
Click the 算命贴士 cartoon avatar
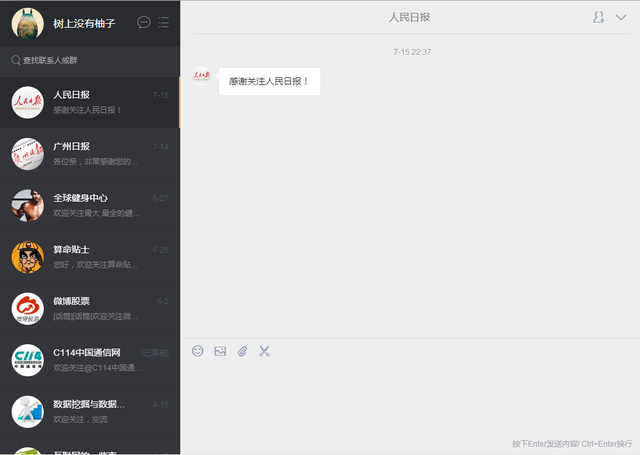pos(28,257)
